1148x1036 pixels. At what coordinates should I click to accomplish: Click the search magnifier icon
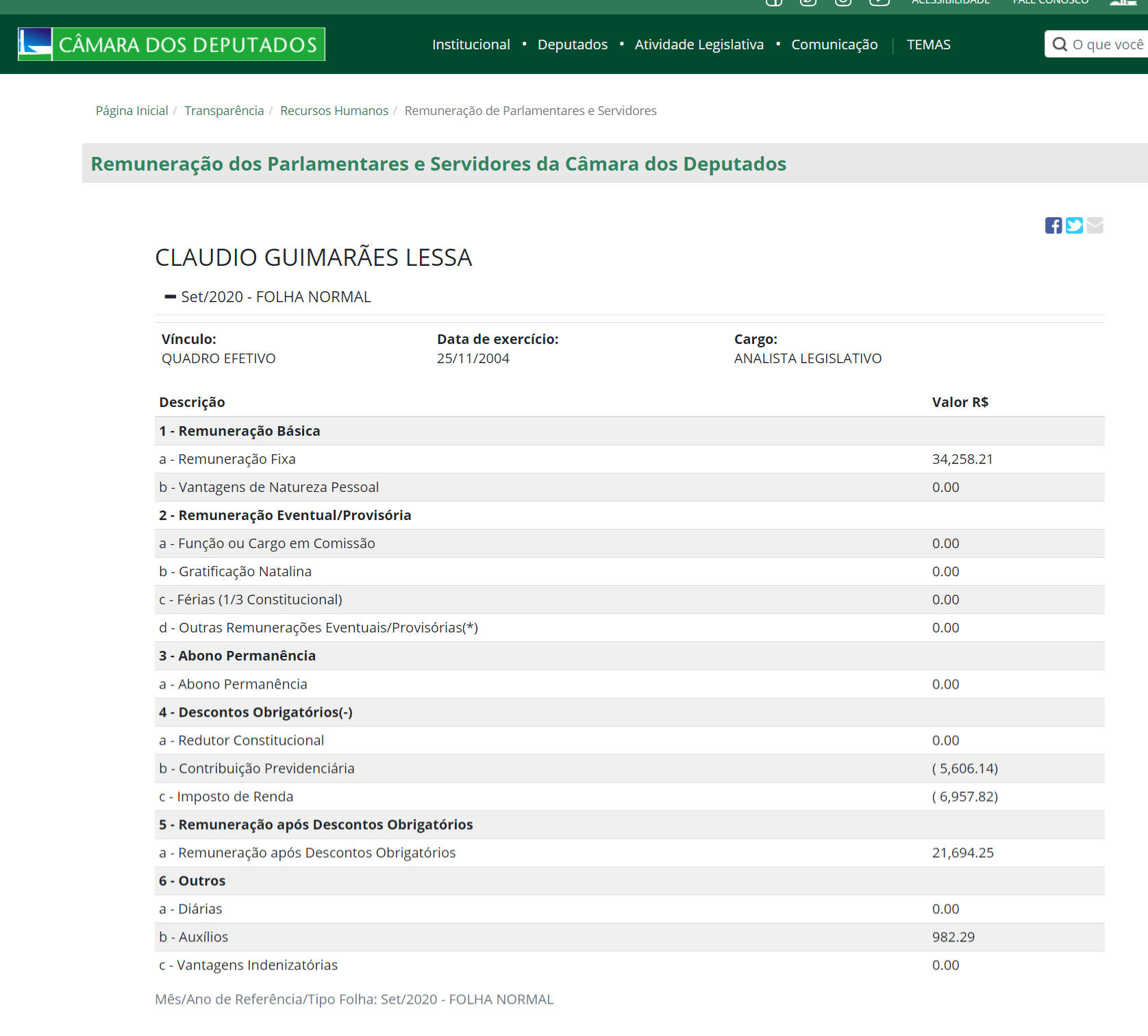point(1060,45)
